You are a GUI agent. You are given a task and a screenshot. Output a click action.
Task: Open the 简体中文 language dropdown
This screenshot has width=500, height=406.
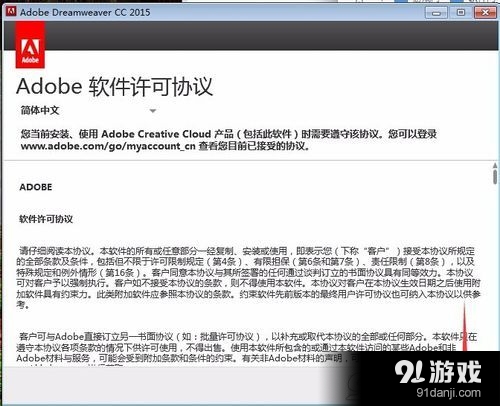coord(88,110)
